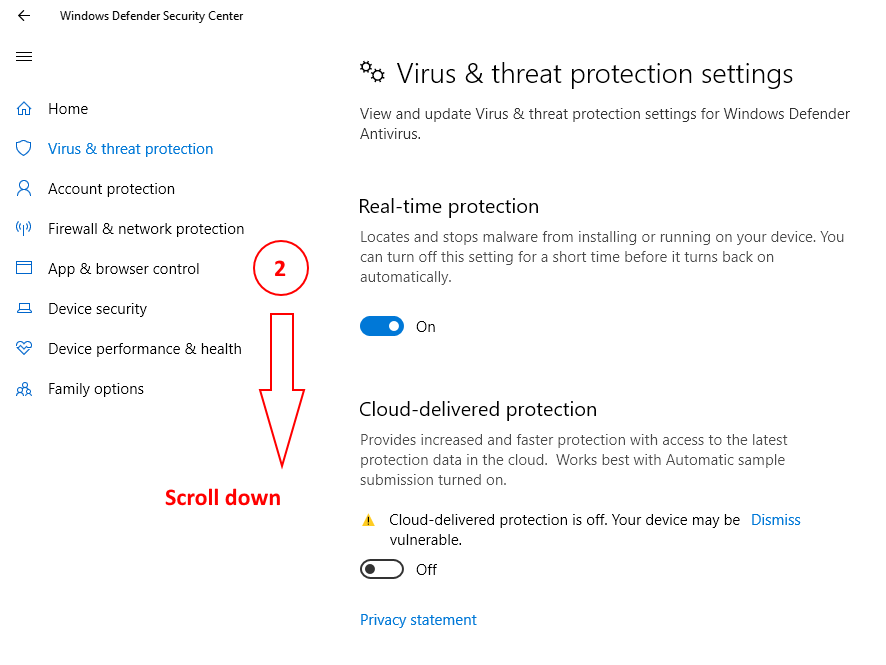
Task: Click the yellow warning triangle icon
Action: pyautogui.click(x=368, y=520)
